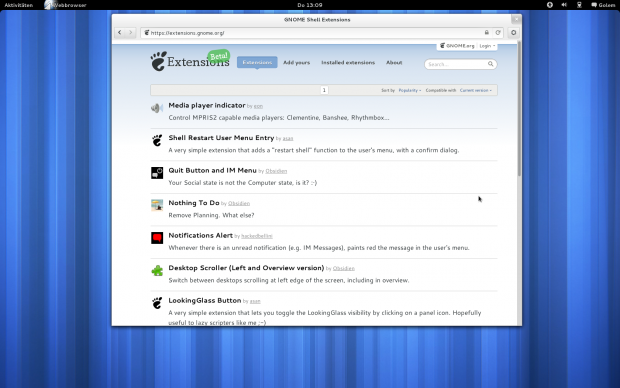Expand the Sort by Popularity dropdown

[x=410, y=90]
